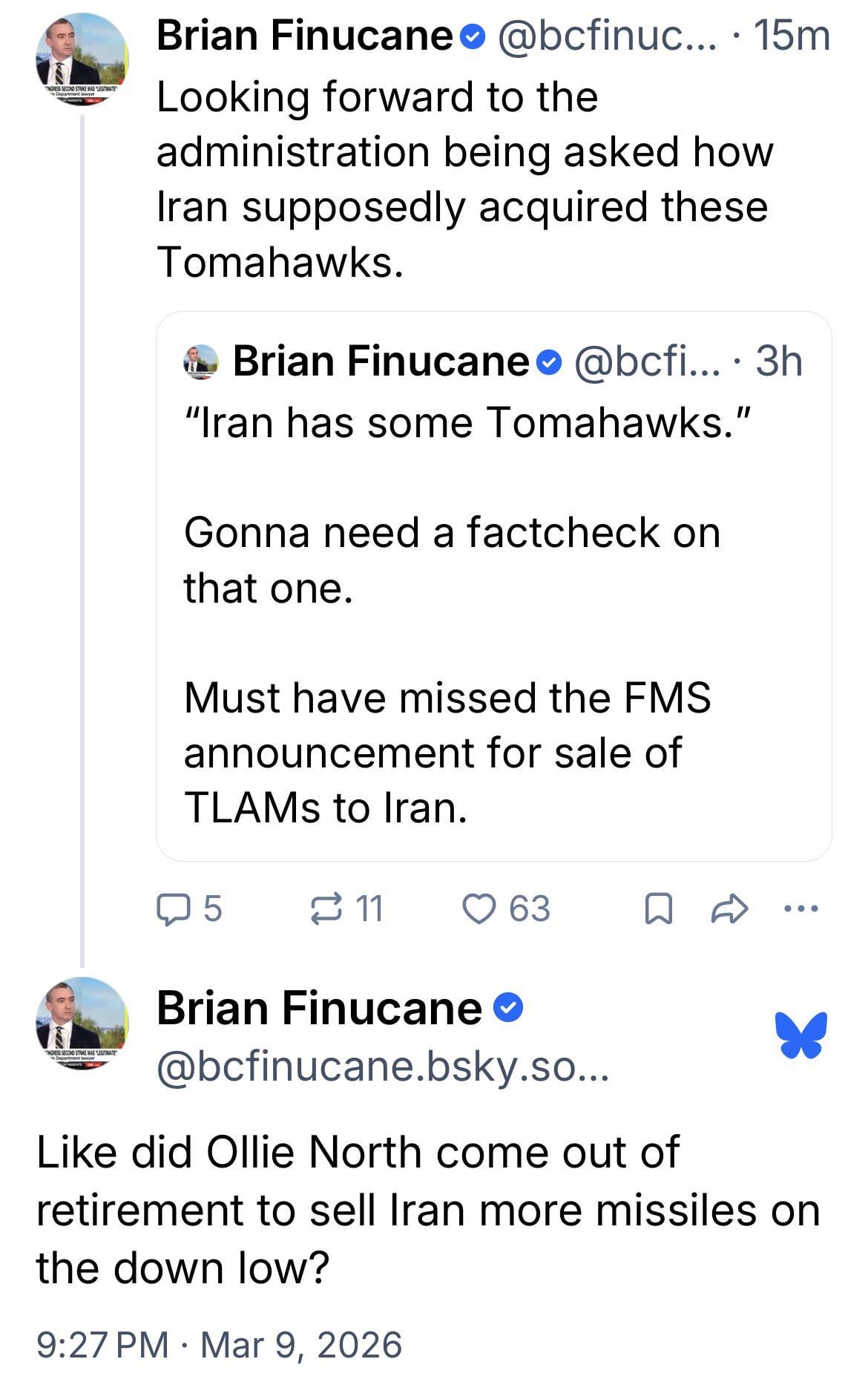Click the share arrow icon
The width and height of the screenshot is (868, 1382).
pos(729,909)
